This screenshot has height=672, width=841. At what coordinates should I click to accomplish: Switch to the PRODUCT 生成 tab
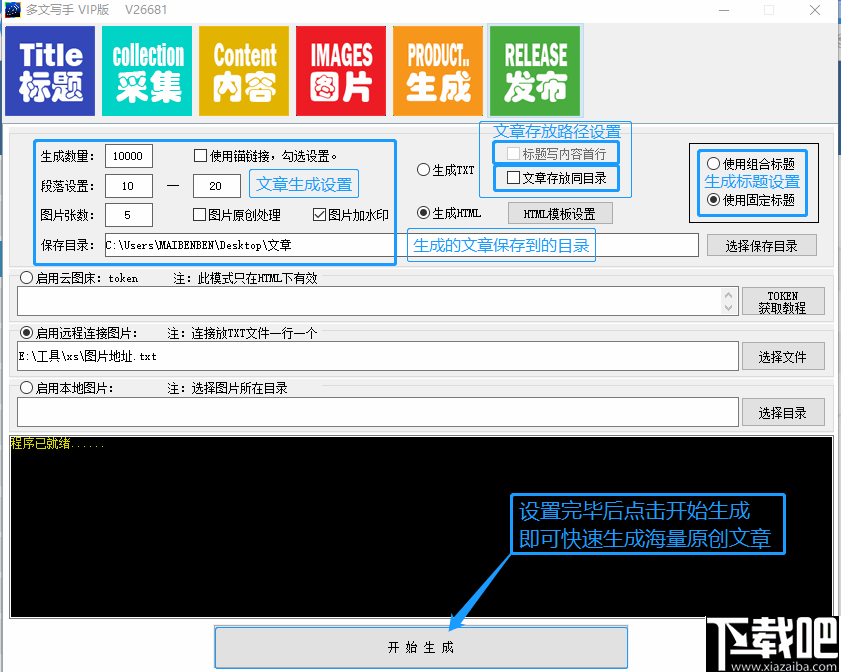tap(437, 70)
